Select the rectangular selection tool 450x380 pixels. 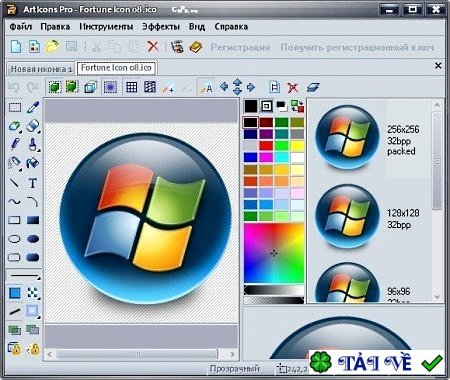pos(15,107)
